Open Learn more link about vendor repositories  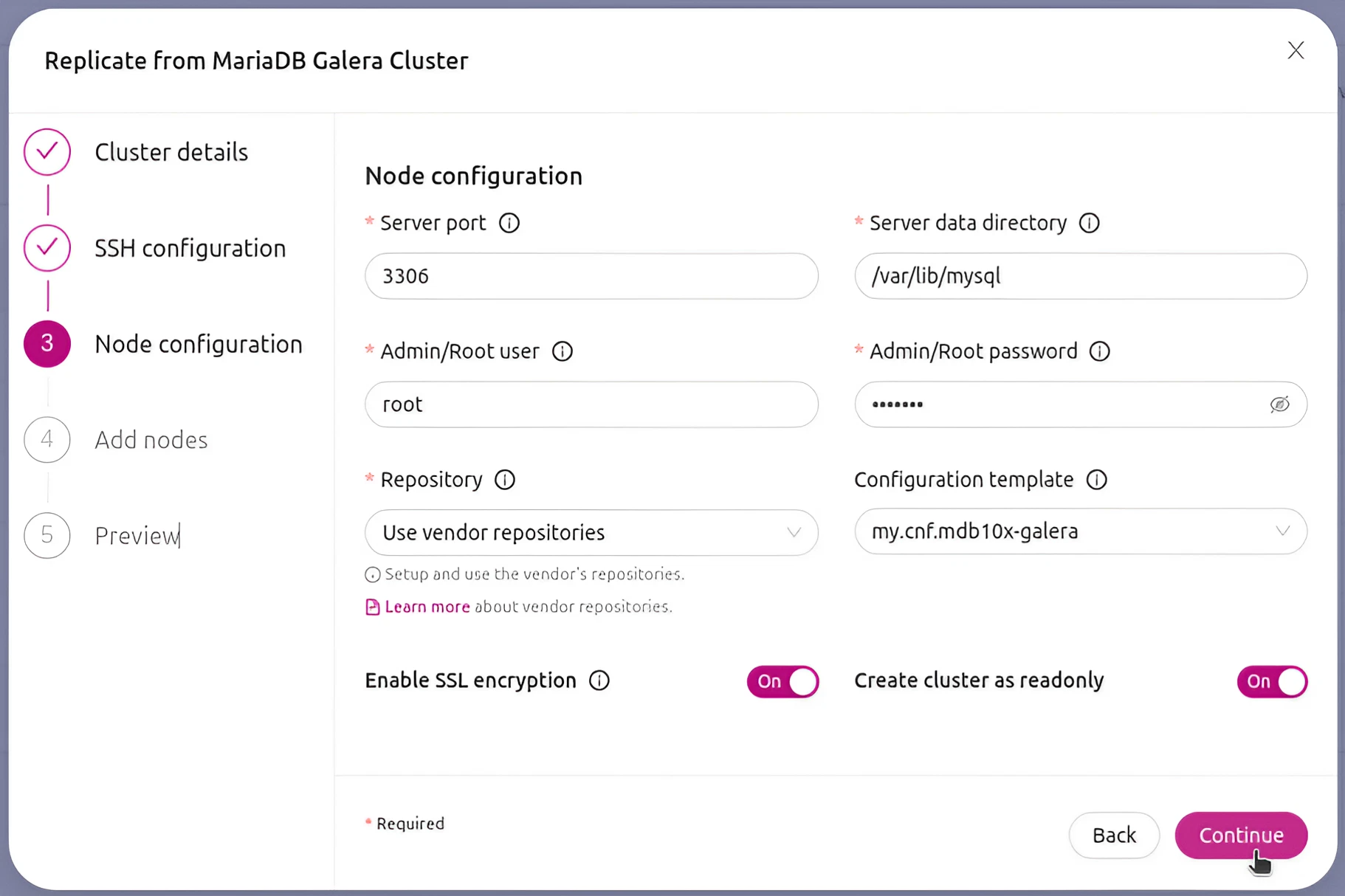(427, 607)
